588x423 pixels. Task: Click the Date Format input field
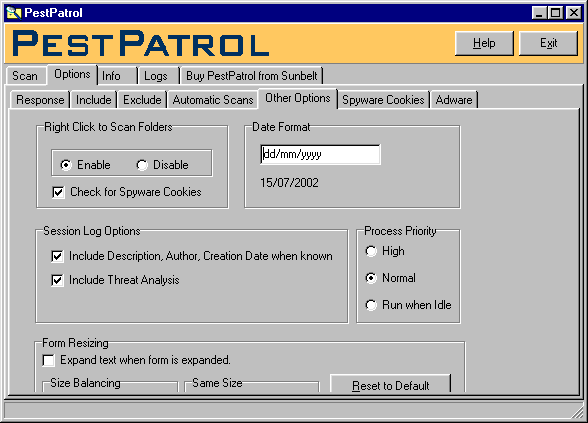tap(320, 154)
